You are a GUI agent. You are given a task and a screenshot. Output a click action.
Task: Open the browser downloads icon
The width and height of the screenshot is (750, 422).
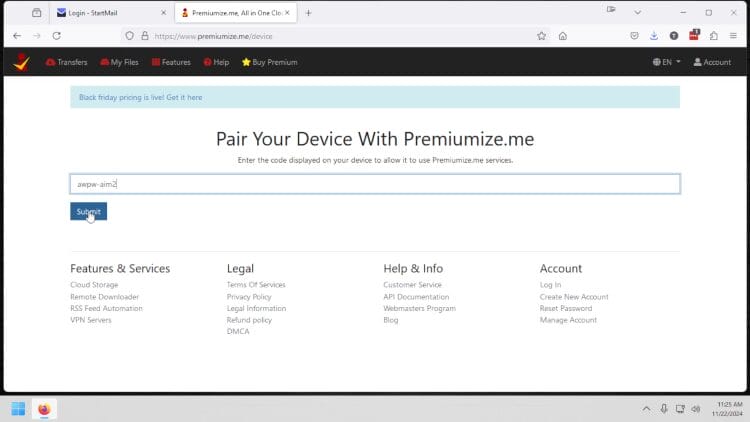[x=654, y=36]
